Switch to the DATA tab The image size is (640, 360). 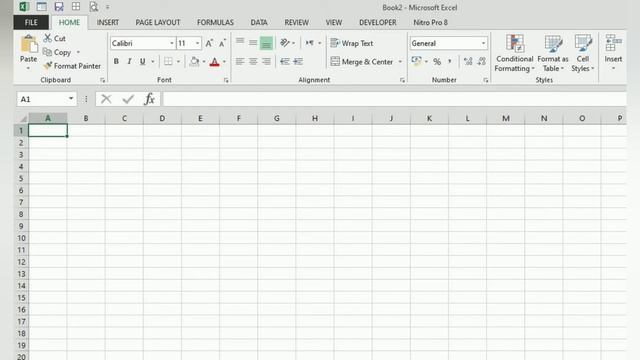click(x=259, y=22)
